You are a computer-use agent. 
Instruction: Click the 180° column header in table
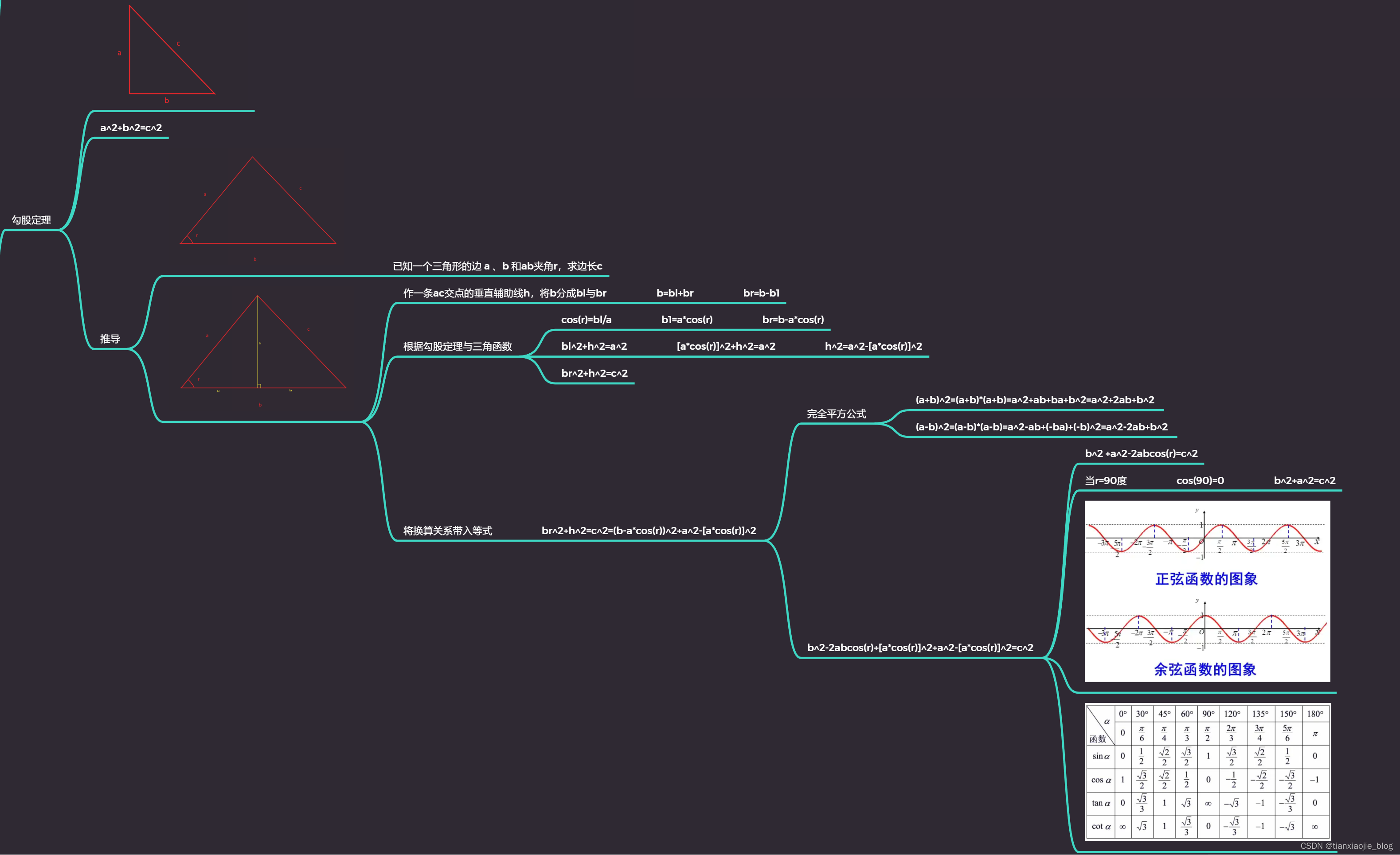(x=1315, y=714)
